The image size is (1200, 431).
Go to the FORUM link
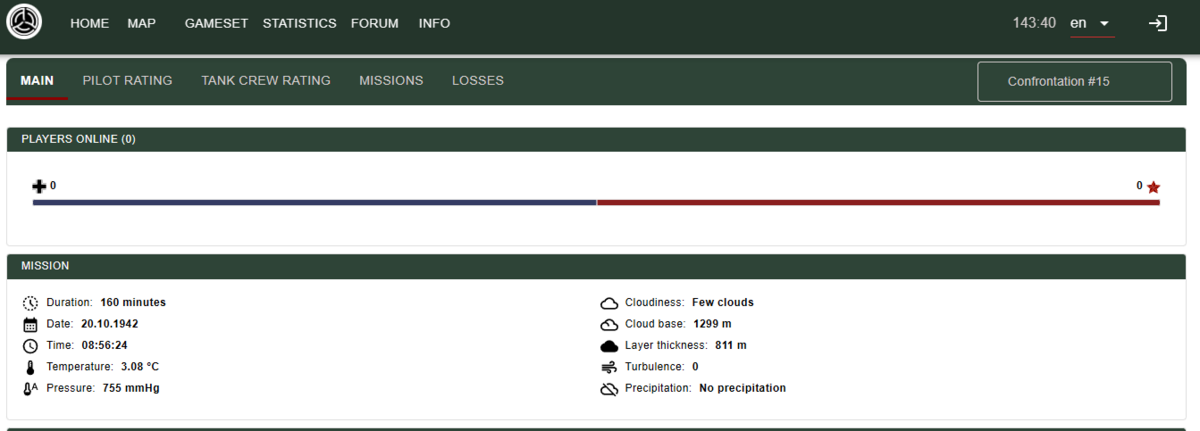[x=374, y=23]
